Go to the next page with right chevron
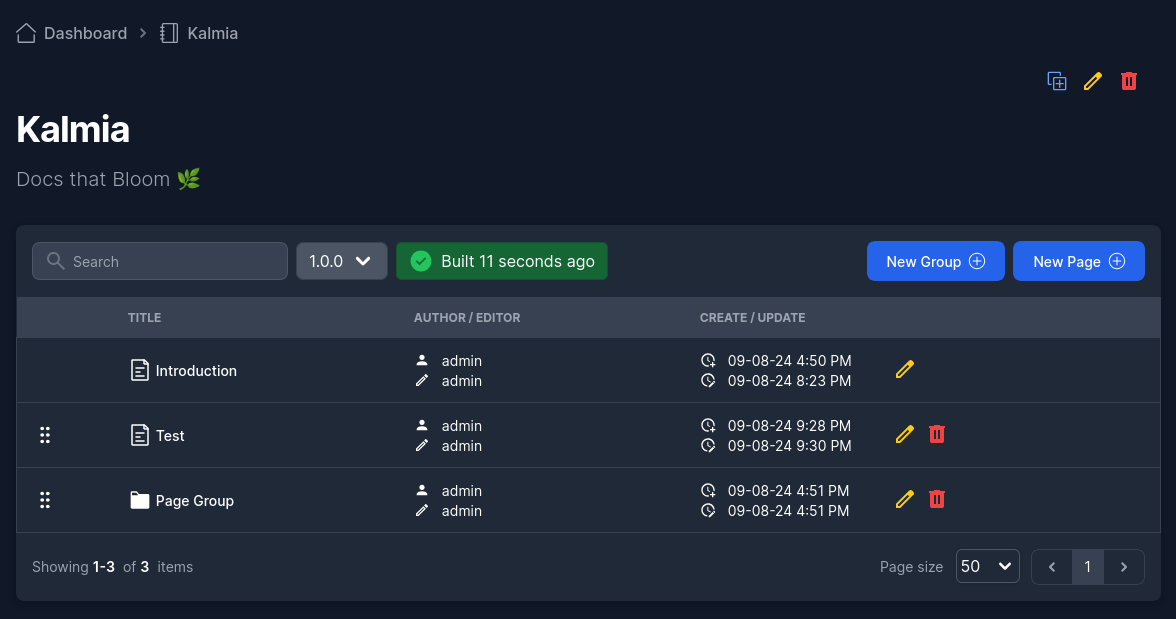The image size is (1176, 619). tap(1124, 567)
